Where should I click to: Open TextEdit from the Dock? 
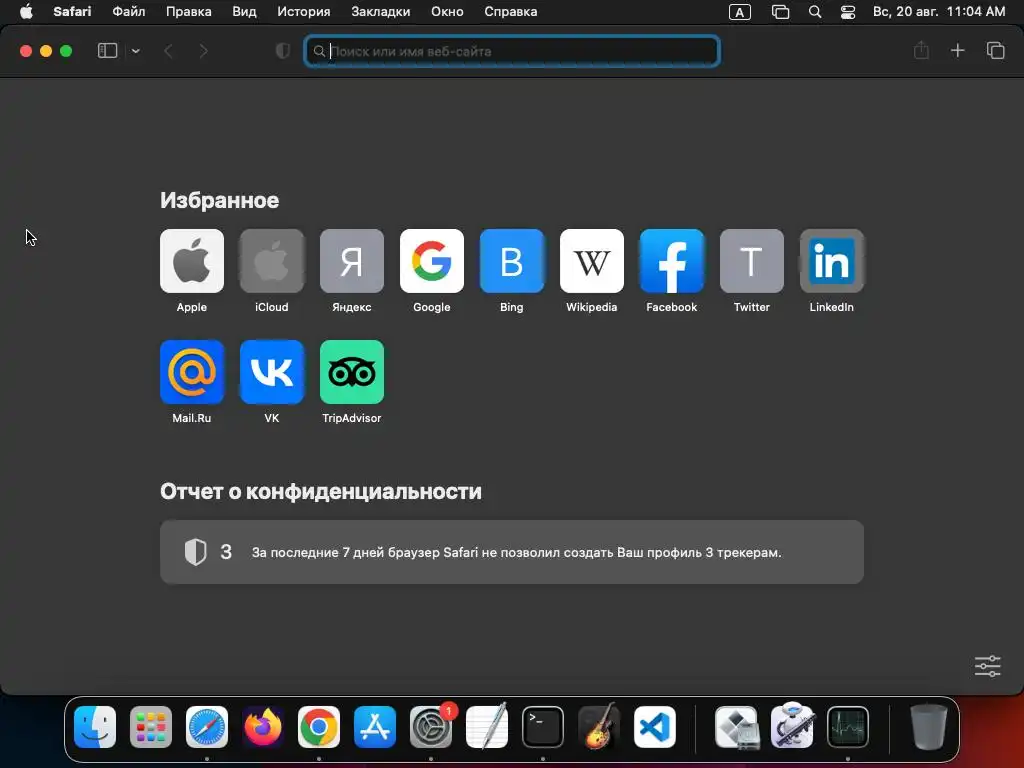click(487, 727)
